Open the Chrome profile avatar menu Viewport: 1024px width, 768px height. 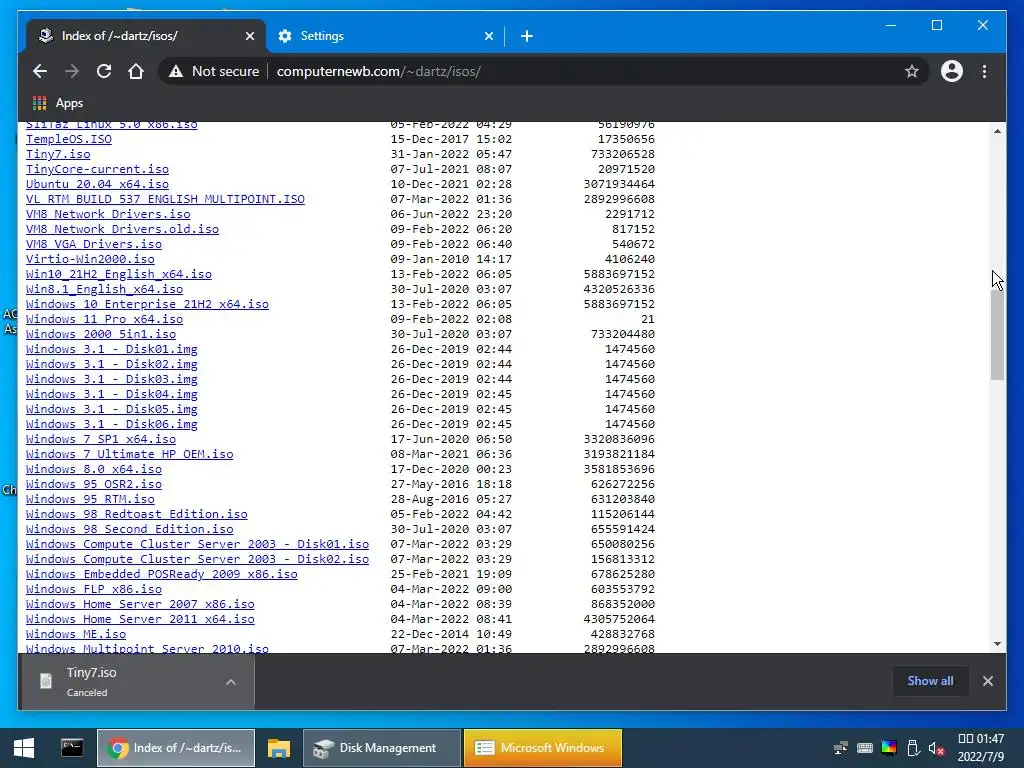952,71
